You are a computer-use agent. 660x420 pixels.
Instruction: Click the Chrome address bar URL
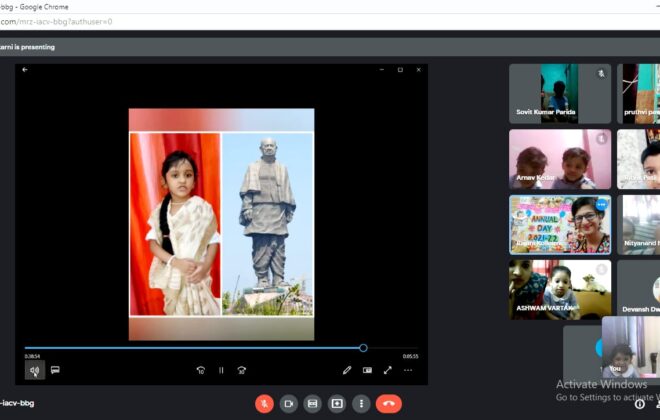point(56,22)
